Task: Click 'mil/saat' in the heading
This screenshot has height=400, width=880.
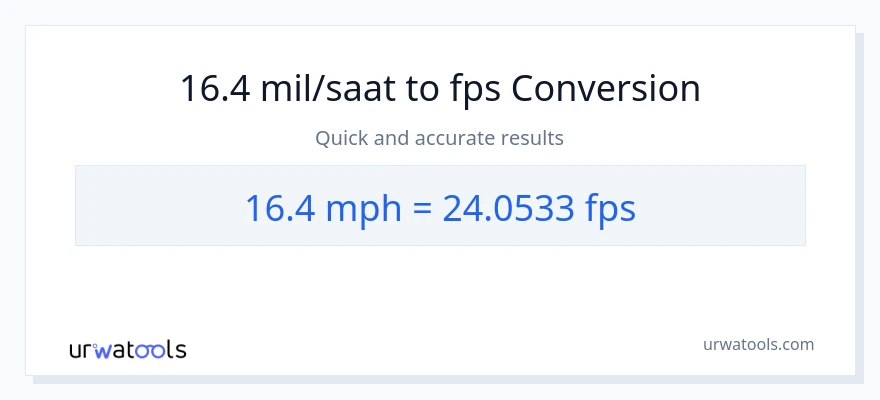Action: pyautogui.click(x=328, y=89)
